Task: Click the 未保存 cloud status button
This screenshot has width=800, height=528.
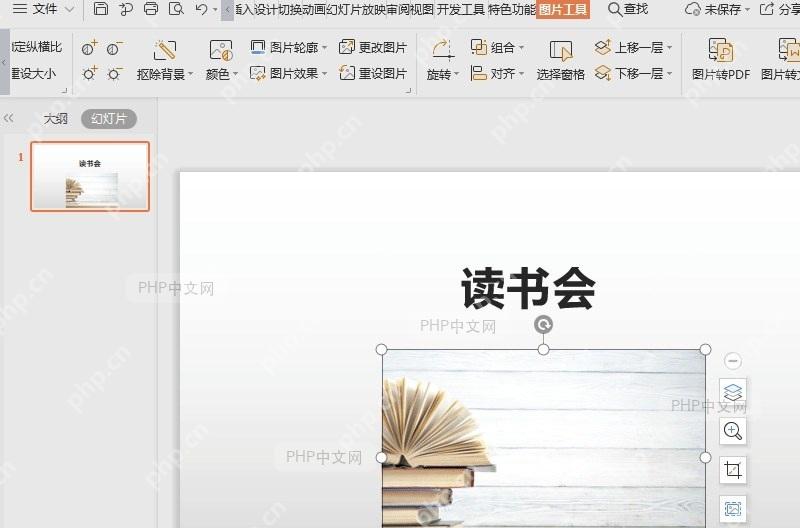Action: tap(717, 9)
